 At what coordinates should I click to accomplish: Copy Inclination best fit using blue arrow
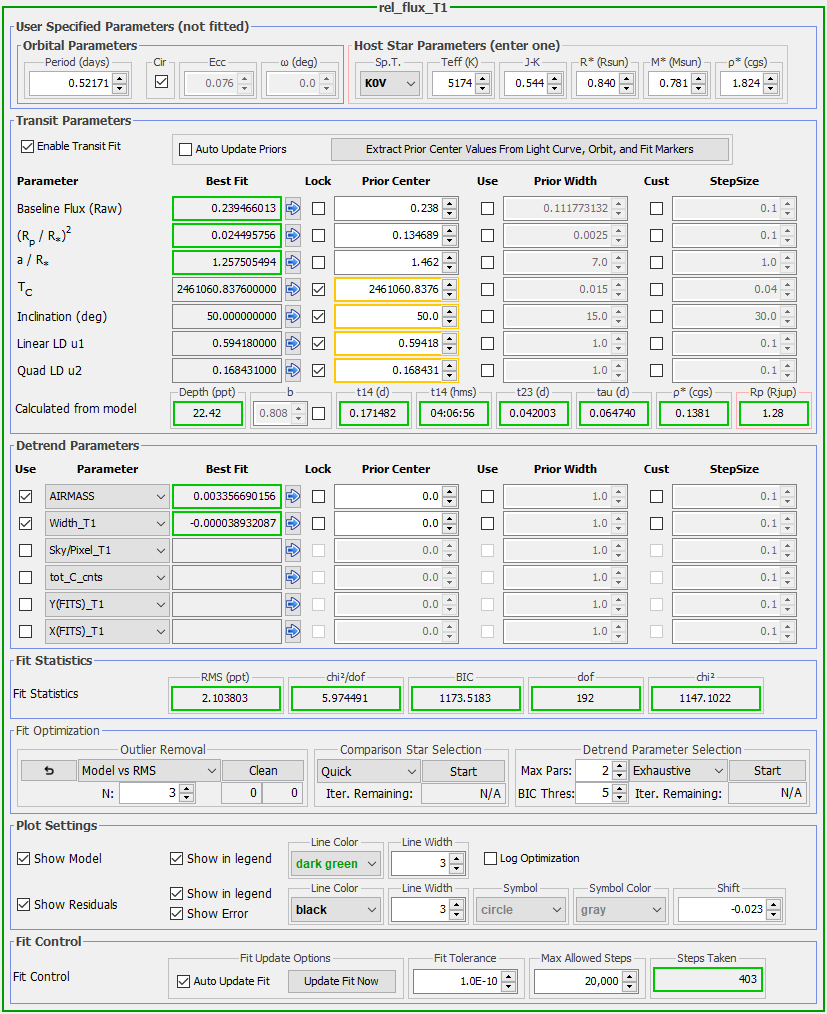pos(293,317)
